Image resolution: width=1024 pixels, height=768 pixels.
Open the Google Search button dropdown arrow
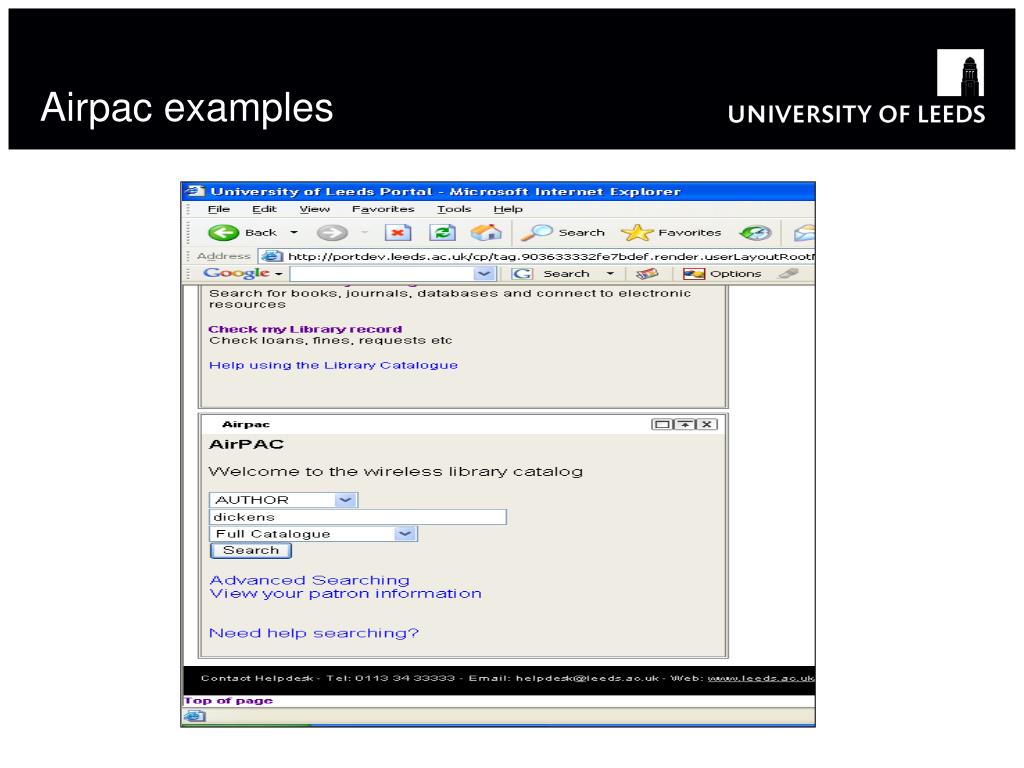pyautogui.click(x=610, y=274)
